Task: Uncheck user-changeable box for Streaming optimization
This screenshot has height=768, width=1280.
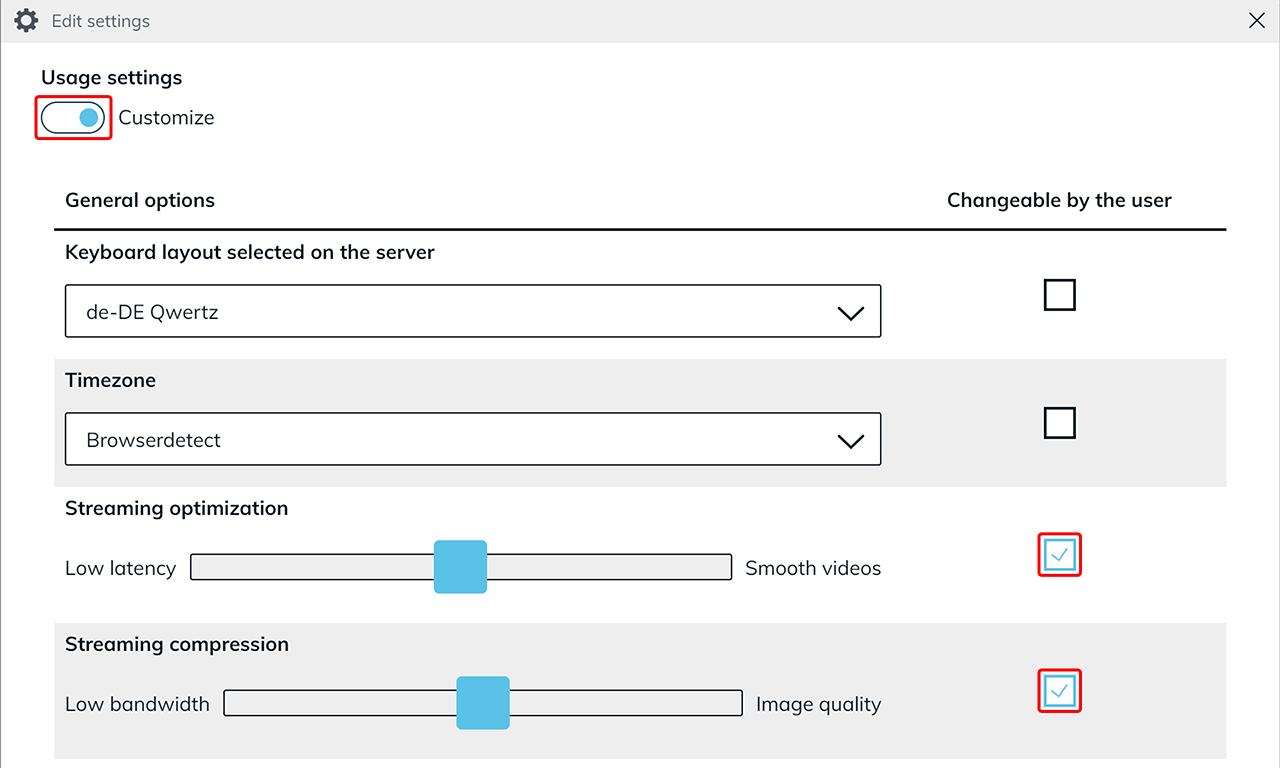Action: point(1059,555)
